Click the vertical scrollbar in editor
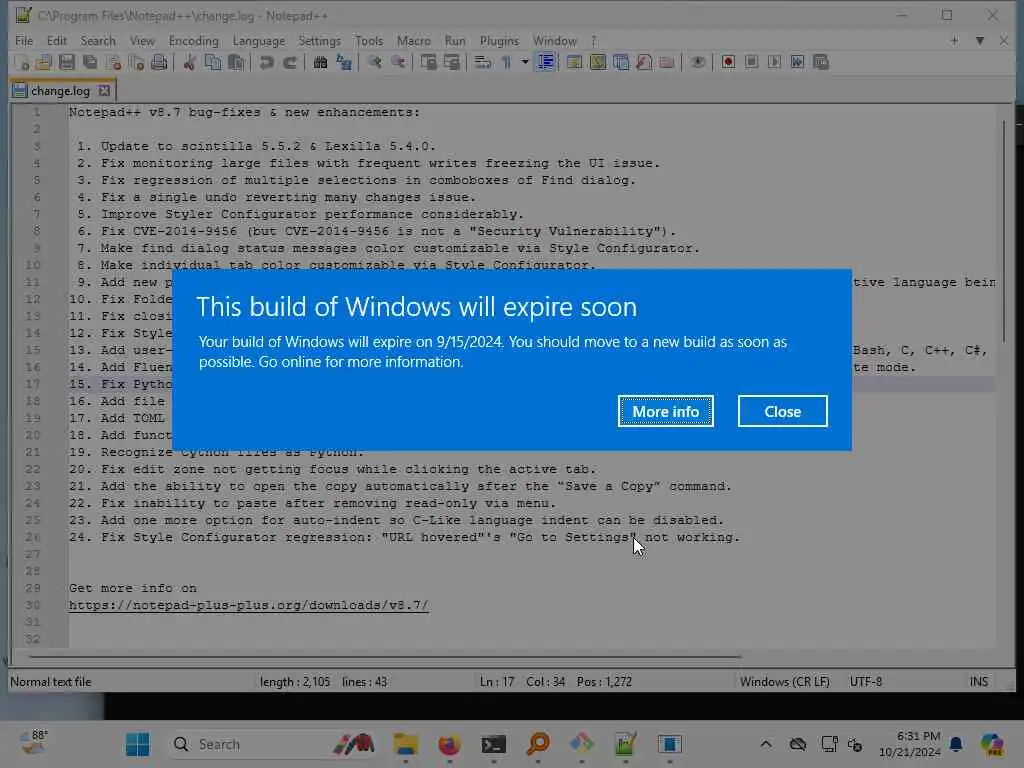The image size is (1024, 768). tap(1004, 229)
